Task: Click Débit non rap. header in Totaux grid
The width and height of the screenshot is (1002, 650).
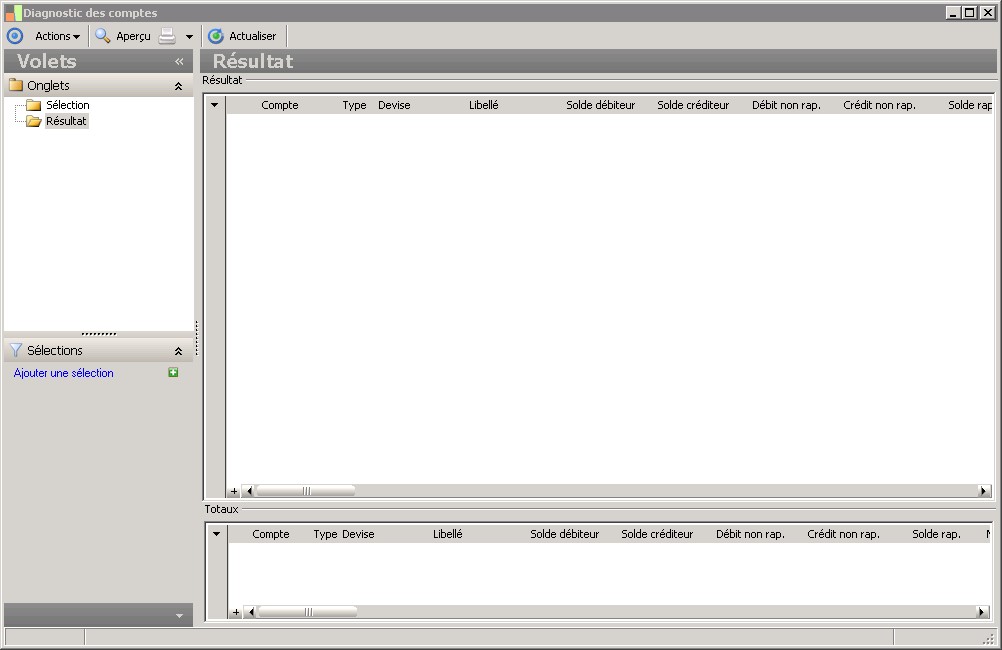Action: click(x=750, y=534)
